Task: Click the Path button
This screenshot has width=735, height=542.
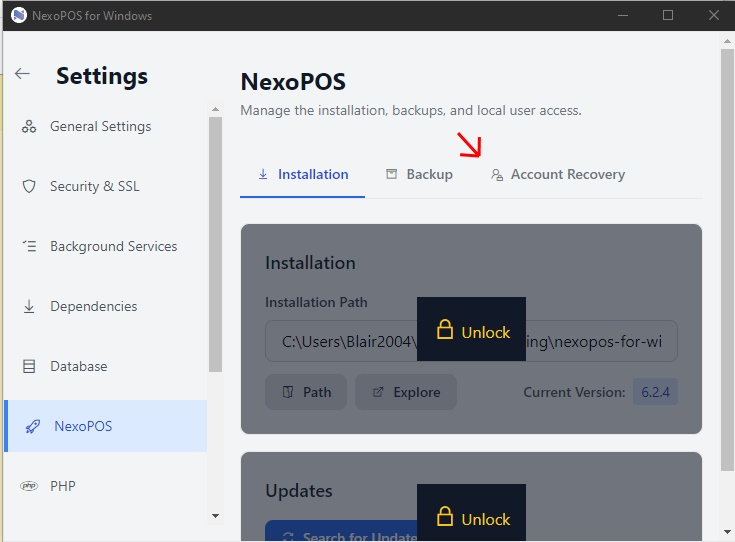Action: point(306,392)
